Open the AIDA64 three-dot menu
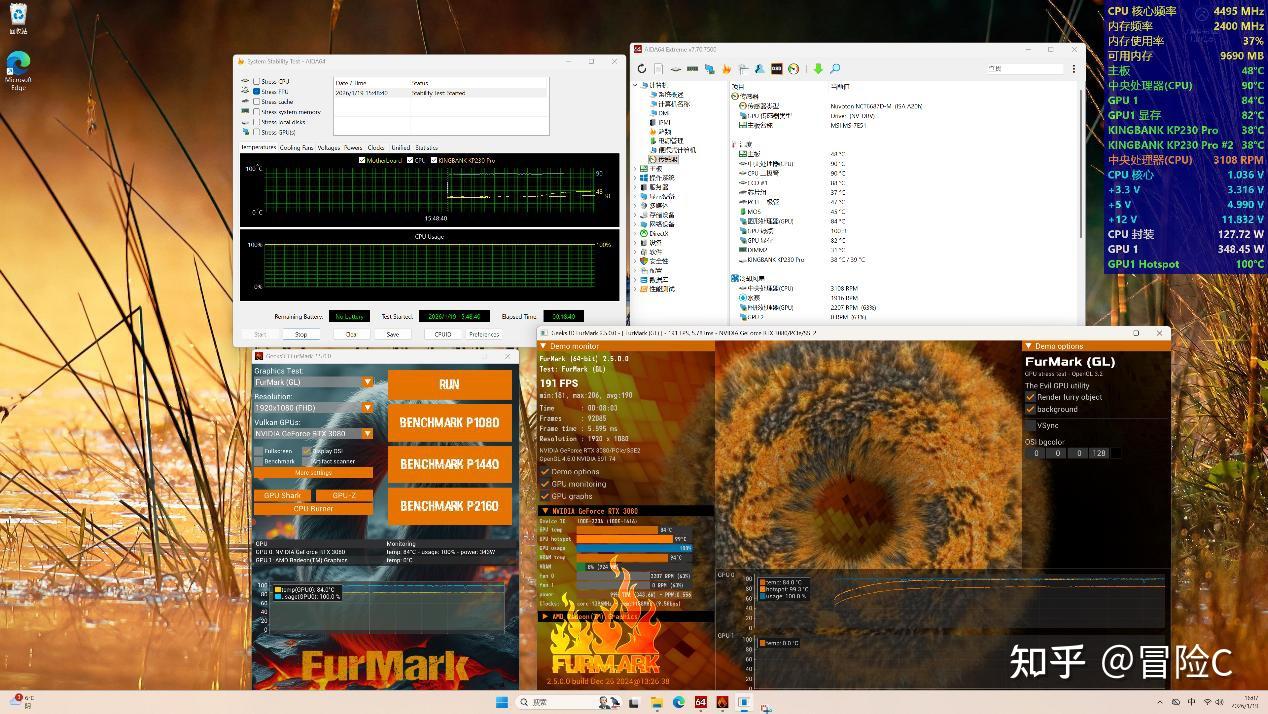Image resolution: width=1268 pixels, height=714 pixels. point(1074,69)
